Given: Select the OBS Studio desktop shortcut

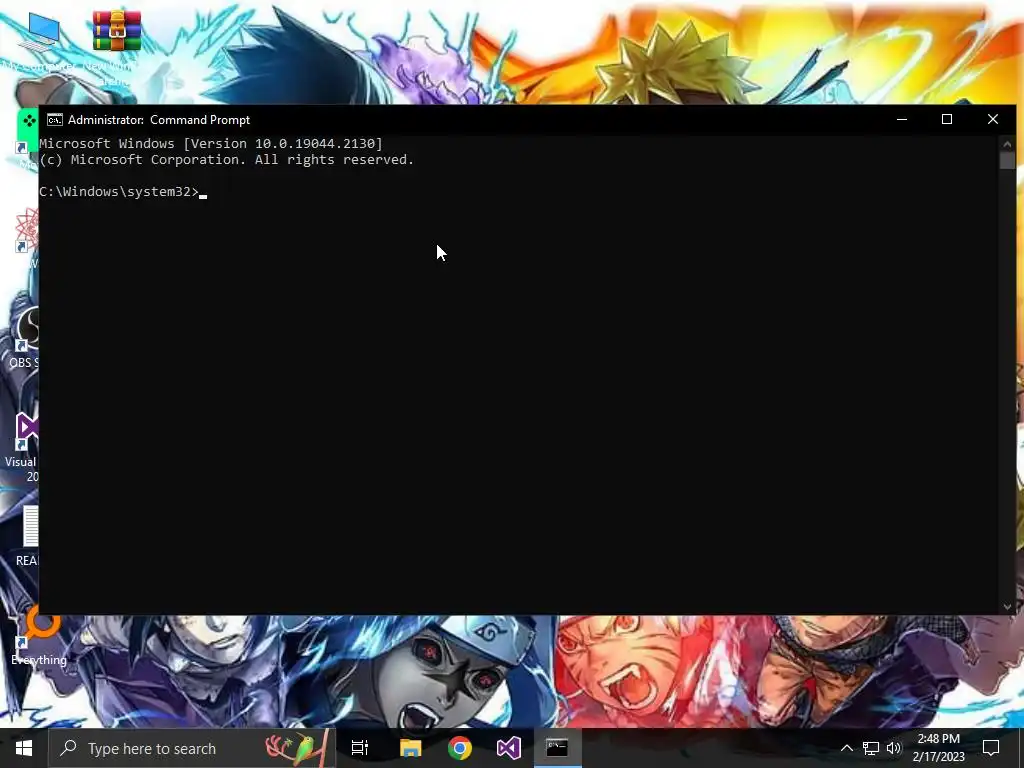Looking at the screenshot, I should click(x=26, y=338).
